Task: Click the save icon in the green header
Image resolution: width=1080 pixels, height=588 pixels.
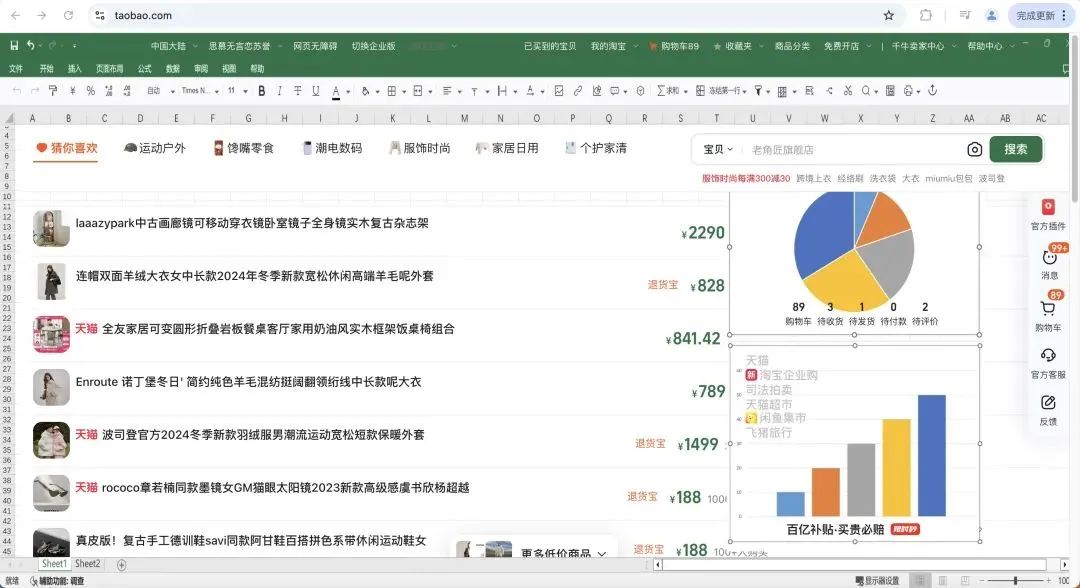Action: pos(14,46)
